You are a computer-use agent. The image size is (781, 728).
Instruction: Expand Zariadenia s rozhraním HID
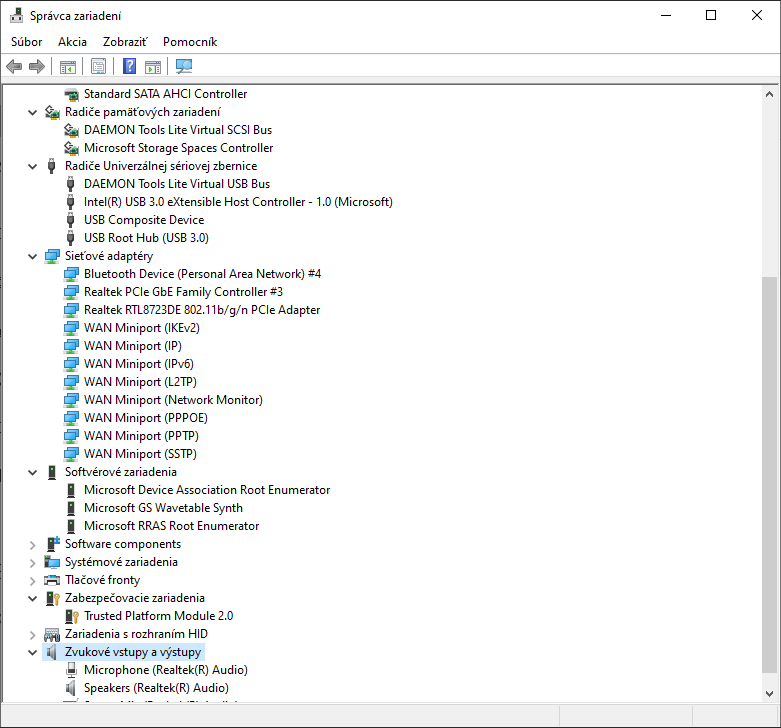click(x=33, y=634)
